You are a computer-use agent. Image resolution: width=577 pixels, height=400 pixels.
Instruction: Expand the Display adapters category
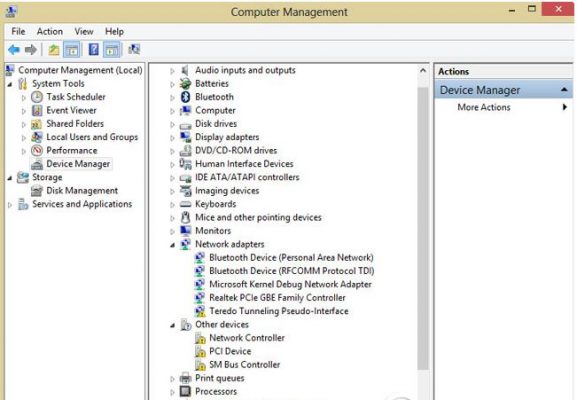point(172,138)
